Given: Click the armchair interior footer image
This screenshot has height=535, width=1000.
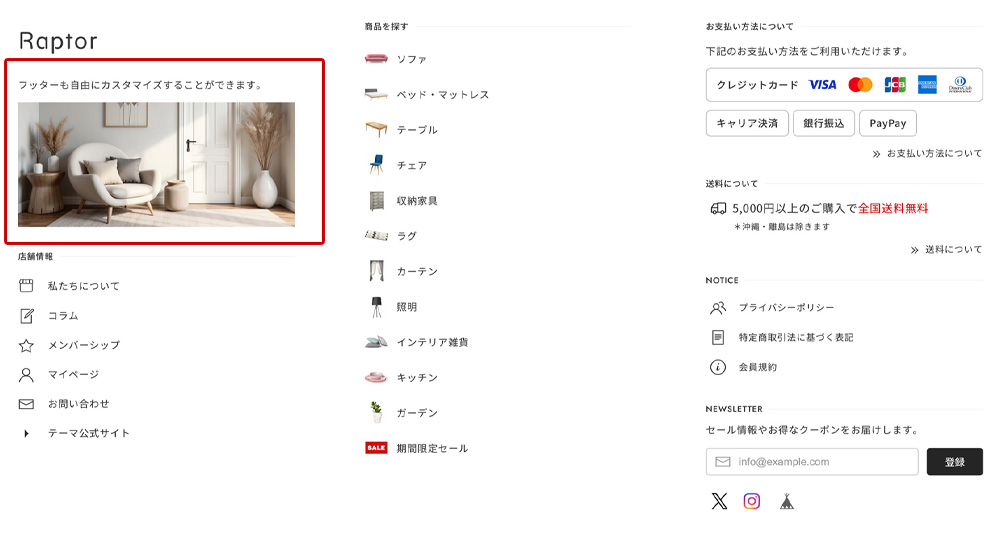Looking at the screenshot, I should [156, 164].
